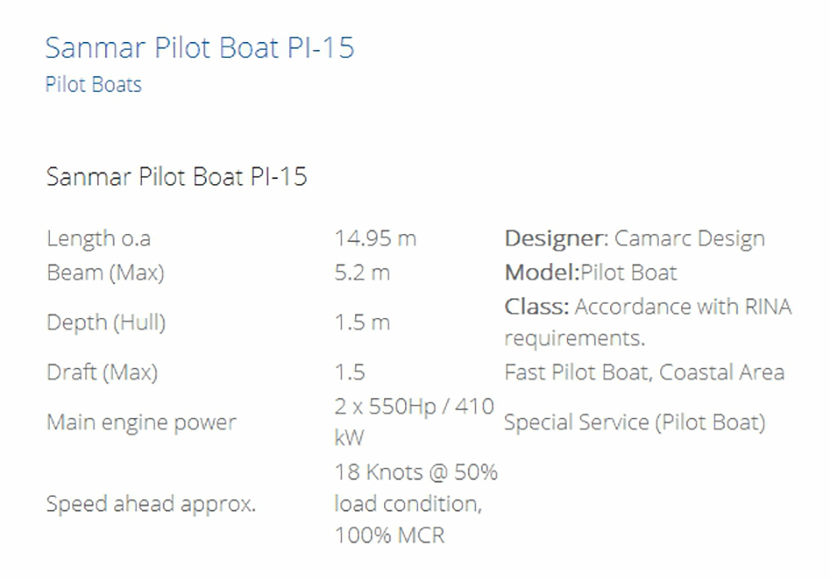Select the 5.2 m beam value
The width and height of the screenshot is (830, 581).
(362, 271)
